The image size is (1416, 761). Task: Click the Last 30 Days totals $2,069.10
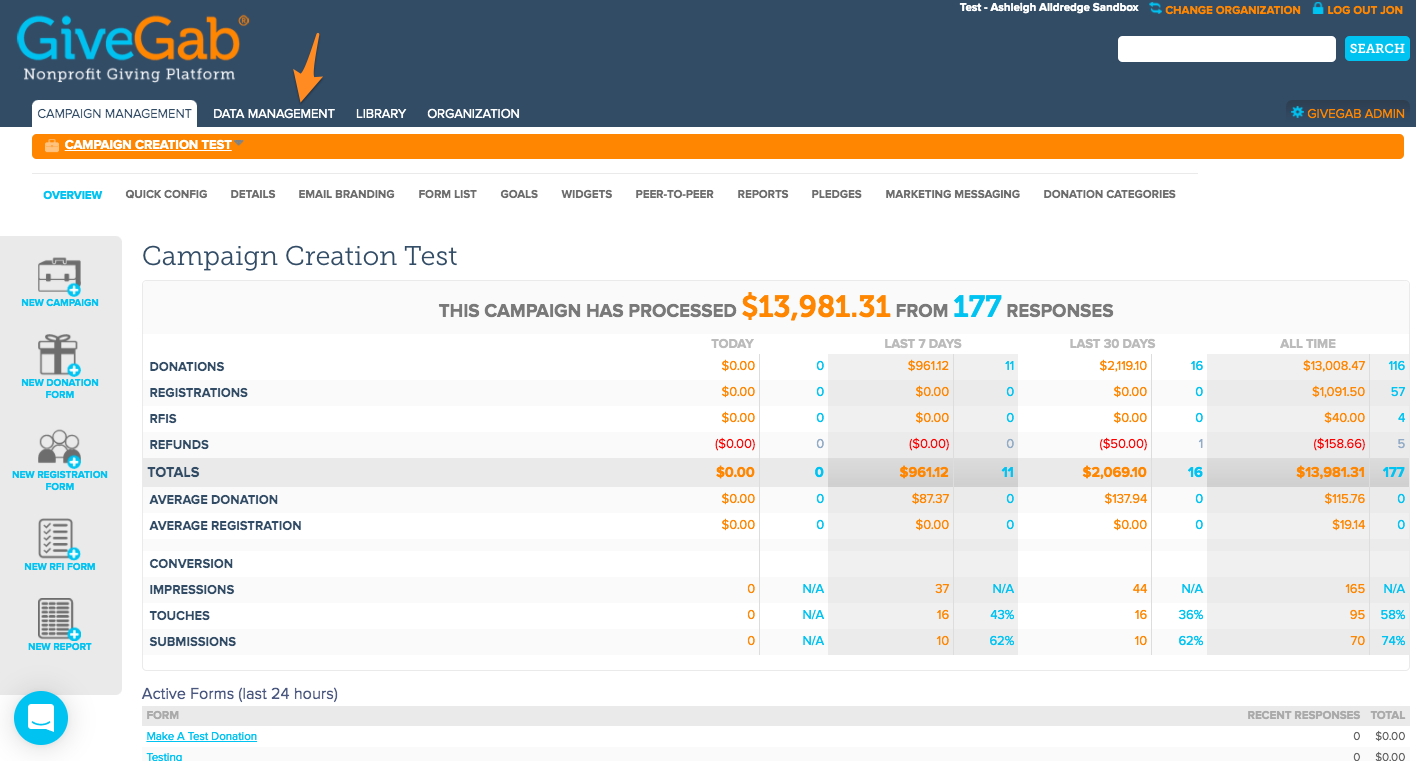point(1114,472)
